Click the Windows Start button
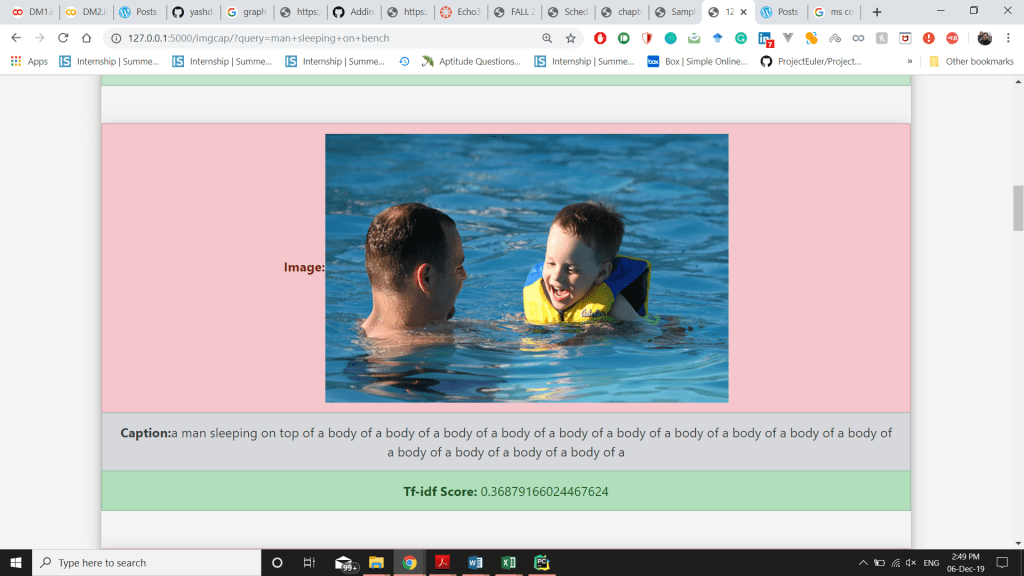This screenshot has height=576, width=1024. click(x=16, y=562)
